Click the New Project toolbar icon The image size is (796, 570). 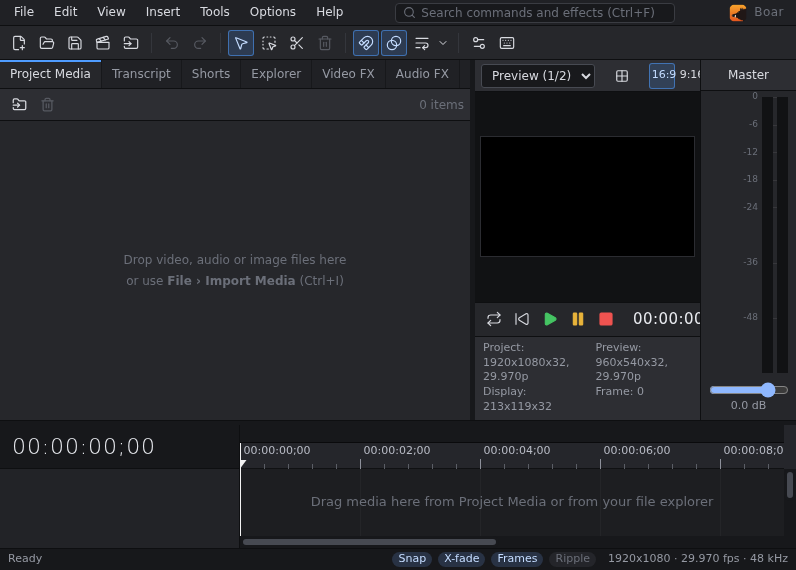coord(19,43)
